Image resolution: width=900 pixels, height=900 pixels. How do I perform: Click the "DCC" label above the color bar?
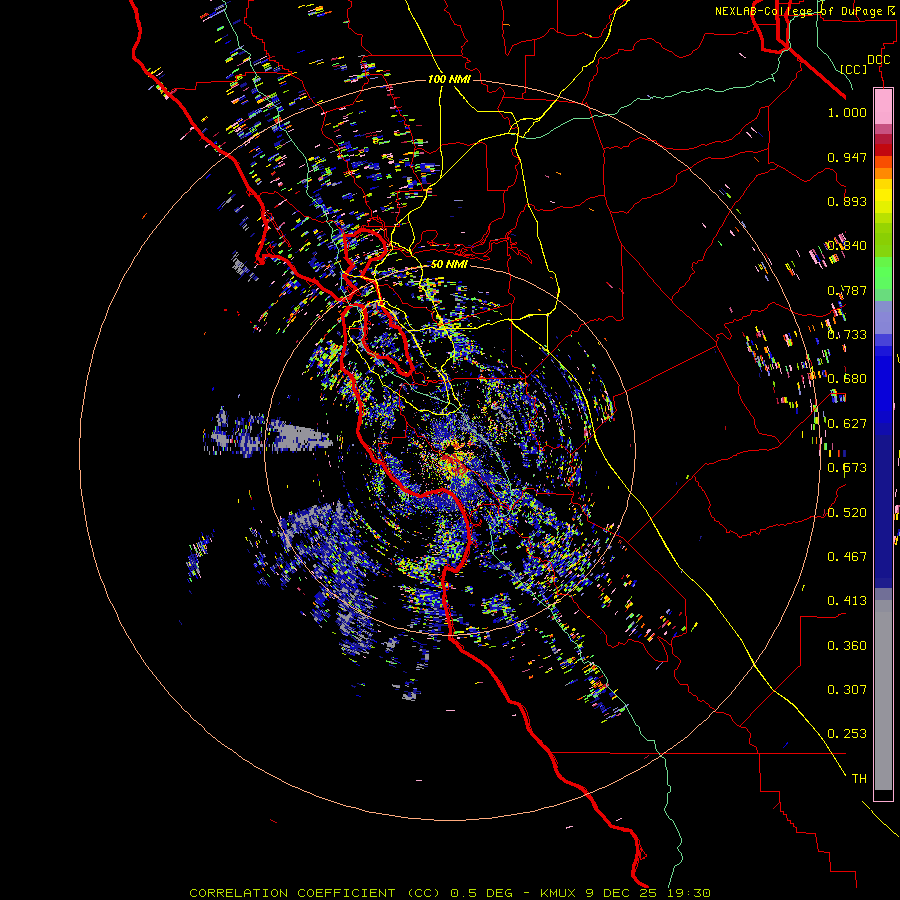878,60
